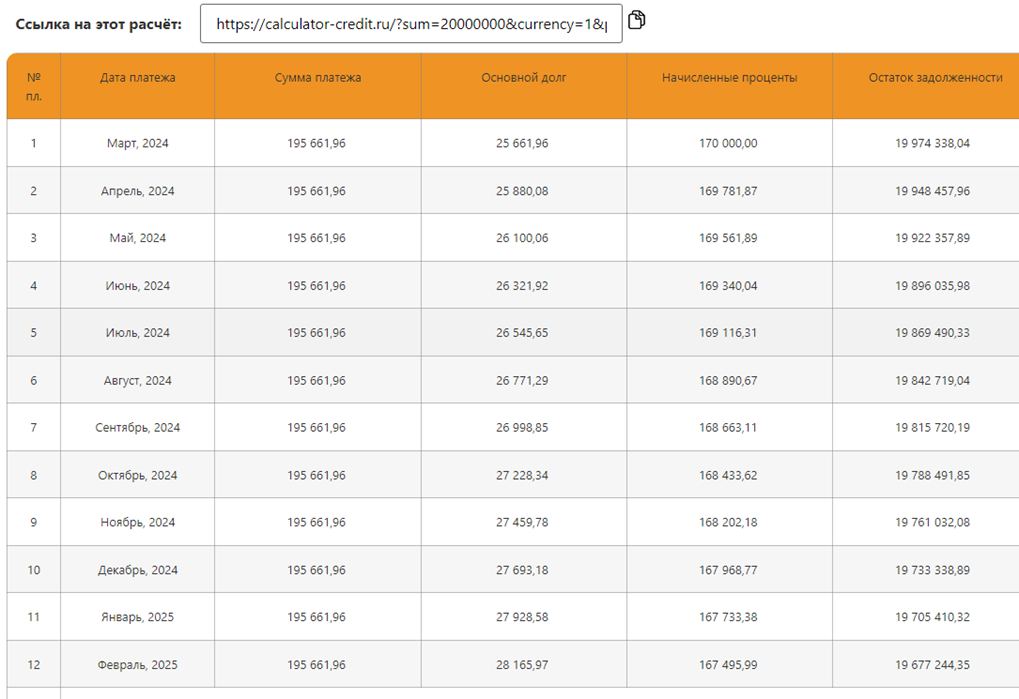
Task: Click the '№ пл.' column header
Action: pyautogui.click(x=34, y=86)
